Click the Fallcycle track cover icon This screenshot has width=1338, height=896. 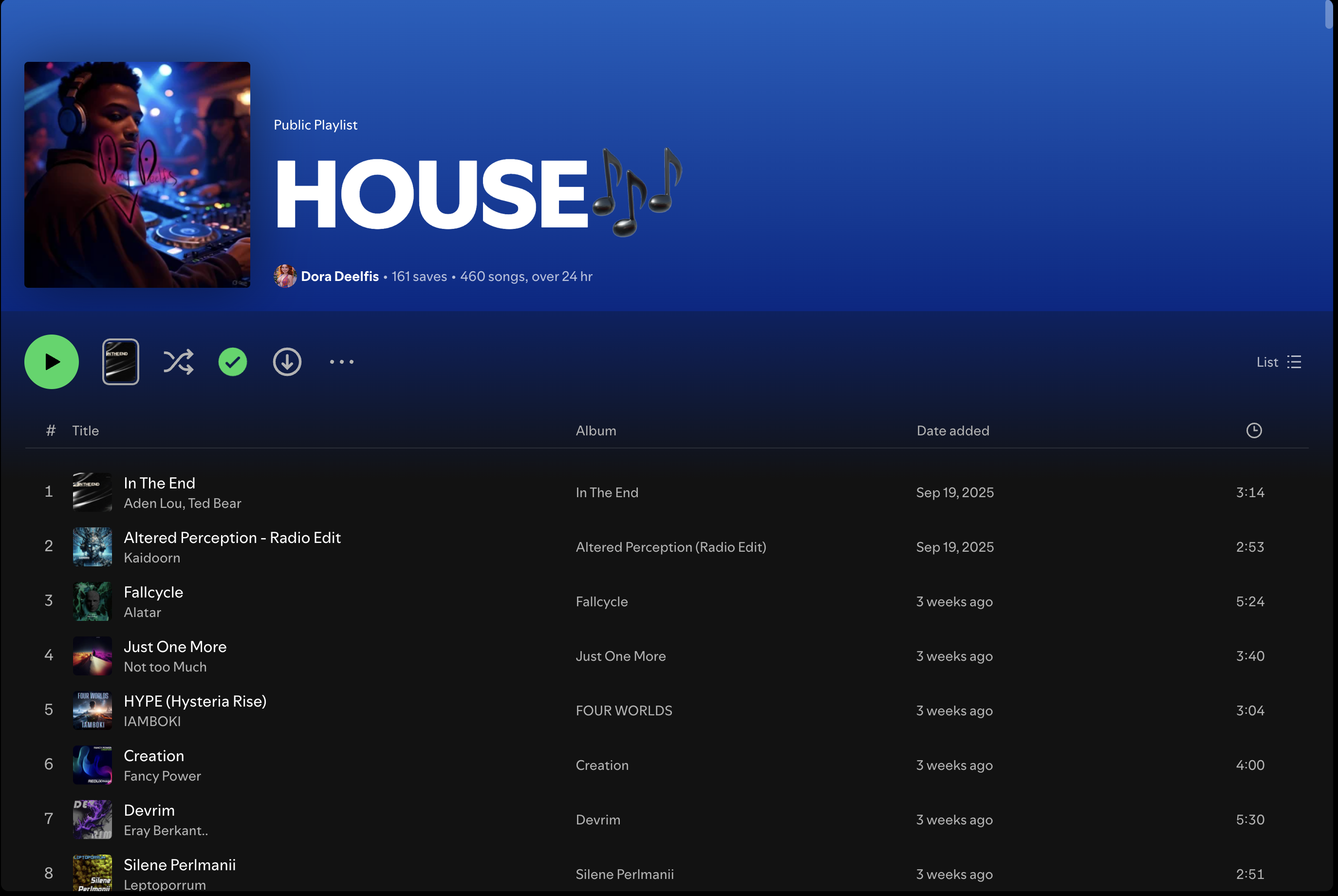tap(92, 601)
